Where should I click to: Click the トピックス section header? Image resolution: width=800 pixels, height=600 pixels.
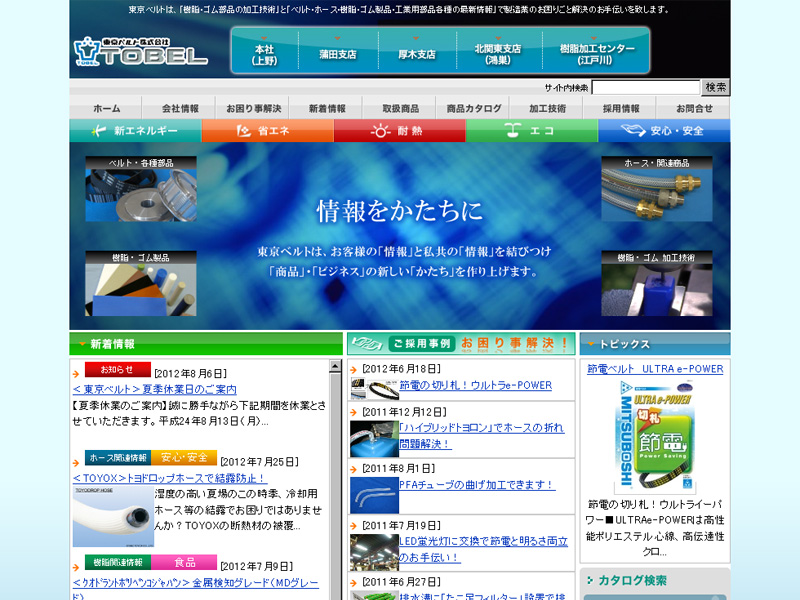[x=655, y=344]
